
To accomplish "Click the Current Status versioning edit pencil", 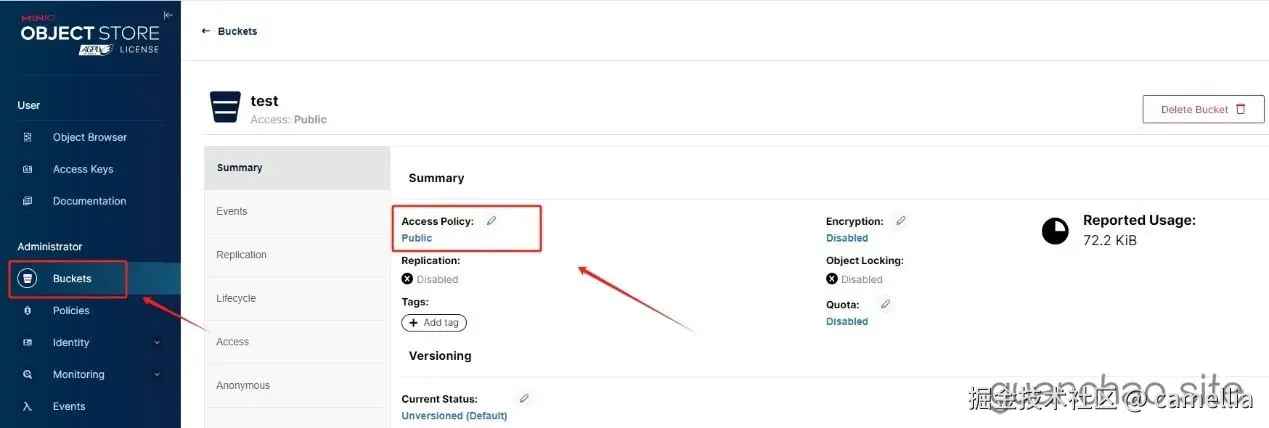I will (524, 398).
